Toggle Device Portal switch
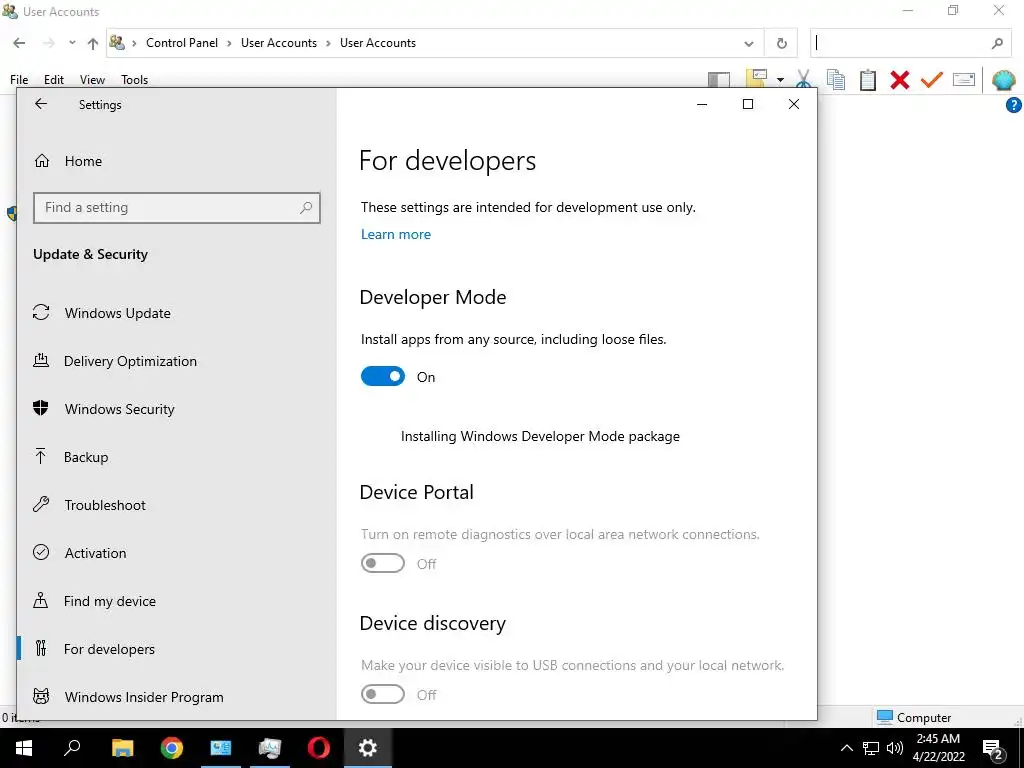1024x768 pixels. pos(383,563)
